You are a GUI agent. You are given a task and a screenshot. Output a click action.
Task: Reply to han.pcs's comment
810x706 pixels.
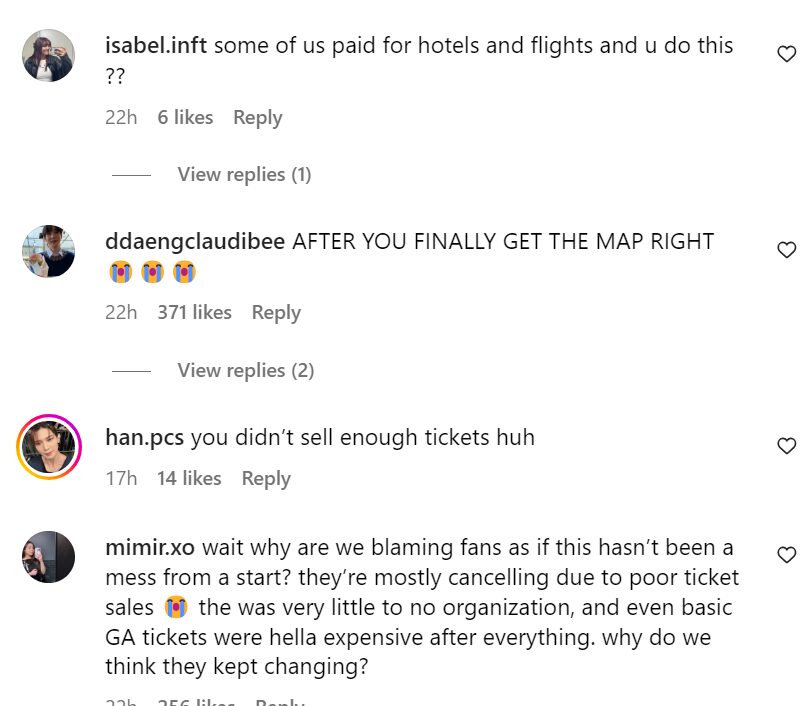266,478
